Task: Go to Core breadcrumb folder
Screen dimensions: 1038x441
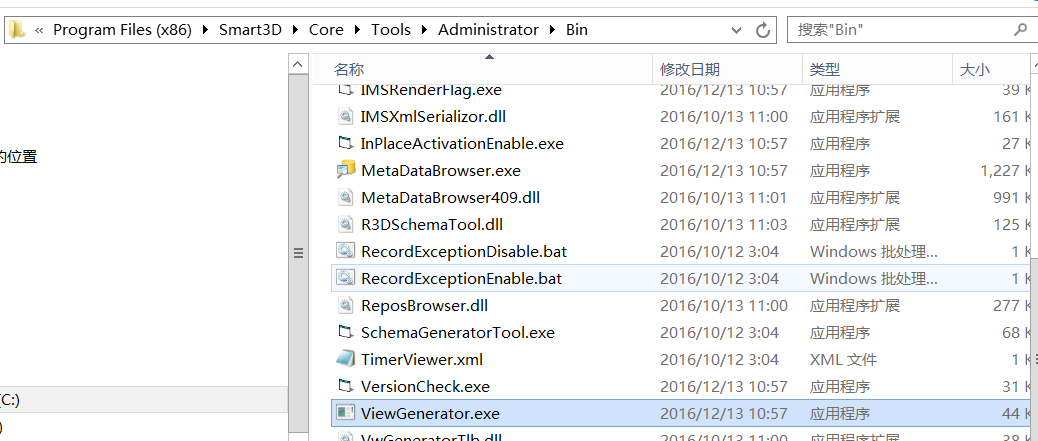Action: click(326, 30)
